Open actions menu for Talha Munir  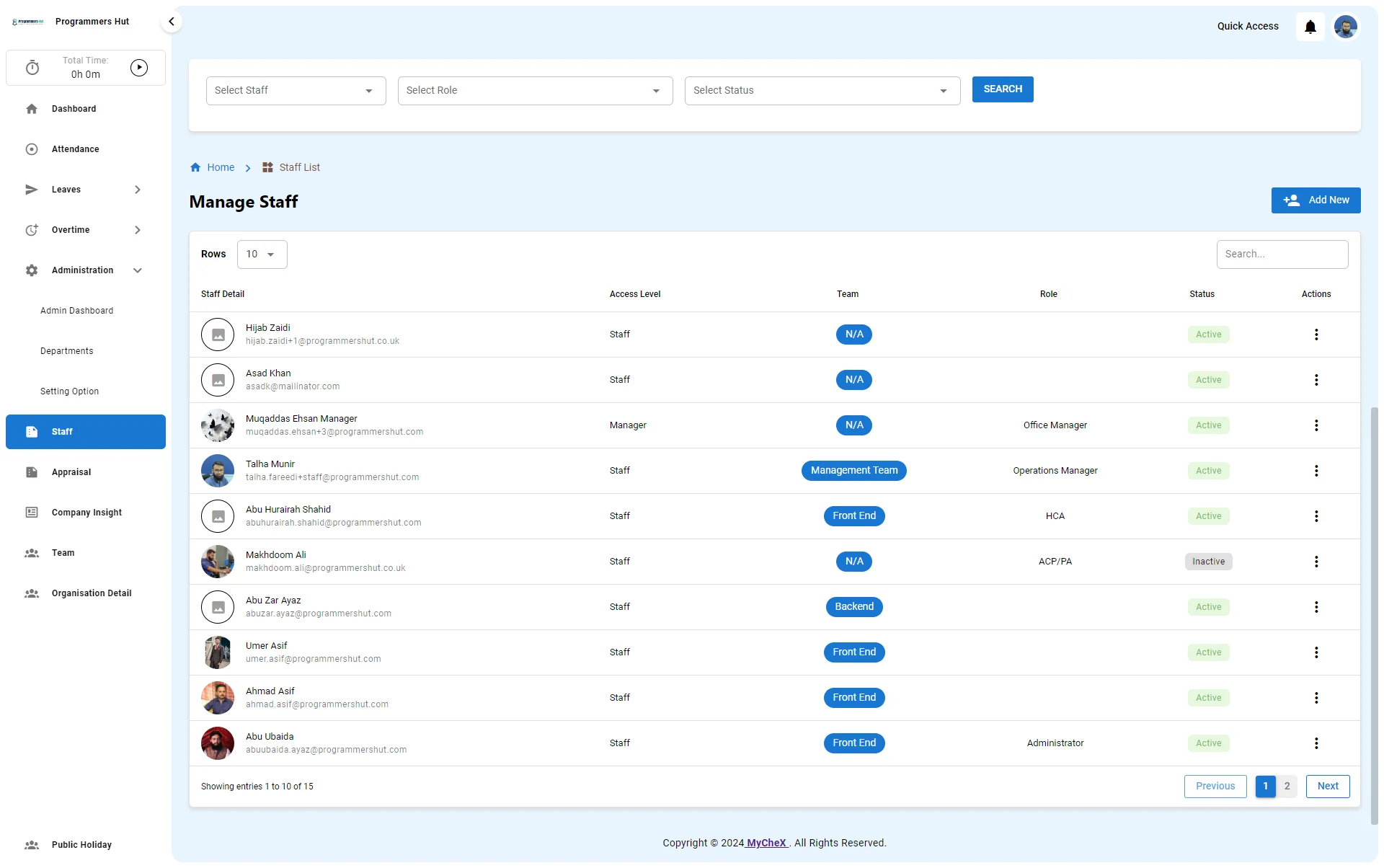coord(1316,471)
